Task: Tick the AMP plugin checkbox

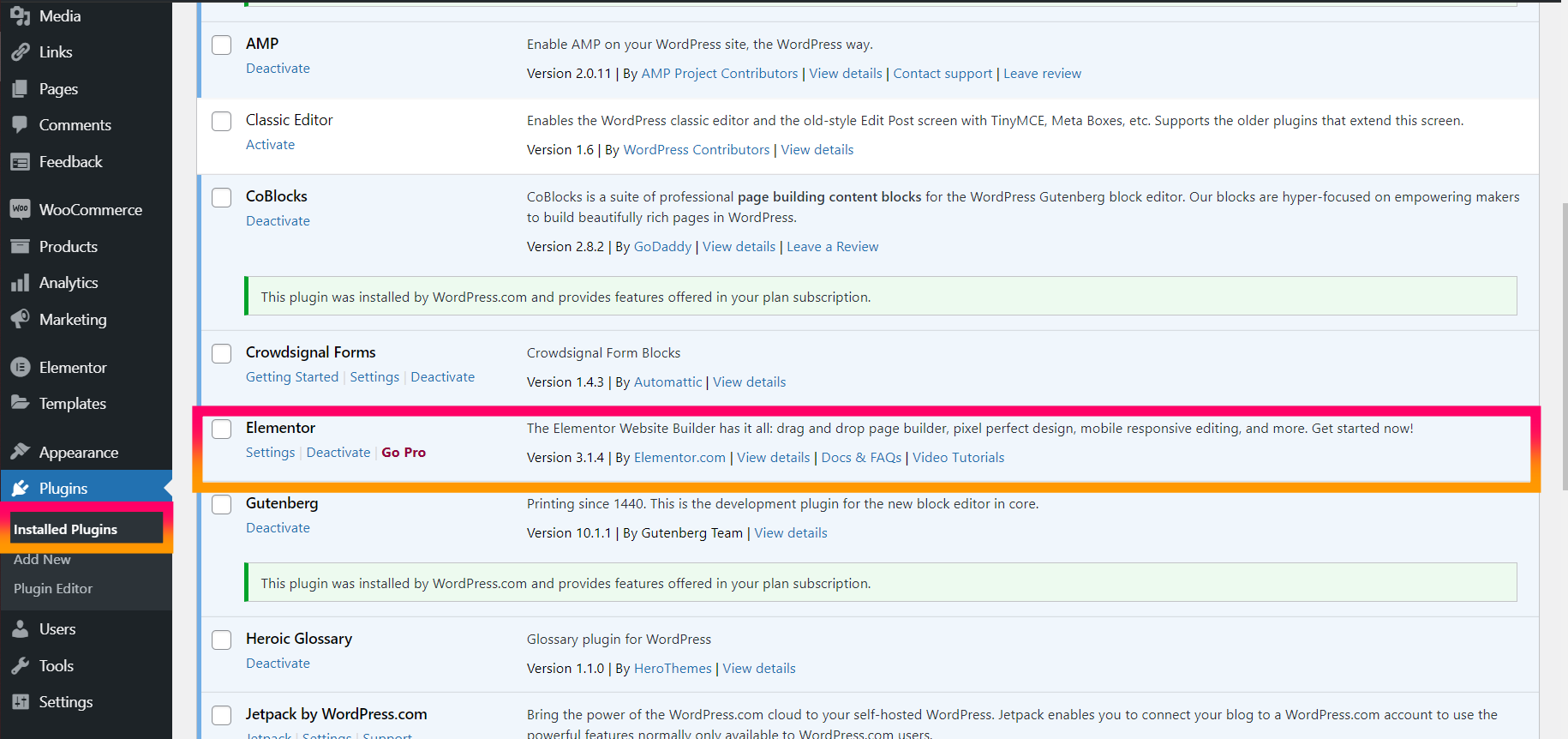Action: coord(222,45)
